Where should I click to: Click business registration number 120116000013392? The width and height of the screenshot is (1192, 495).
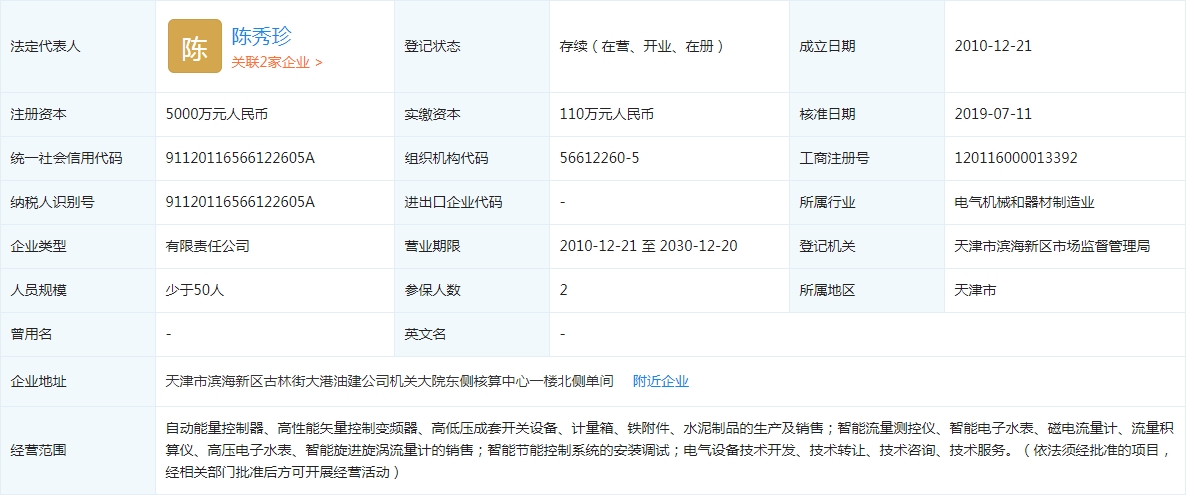tap(1016, 158)
